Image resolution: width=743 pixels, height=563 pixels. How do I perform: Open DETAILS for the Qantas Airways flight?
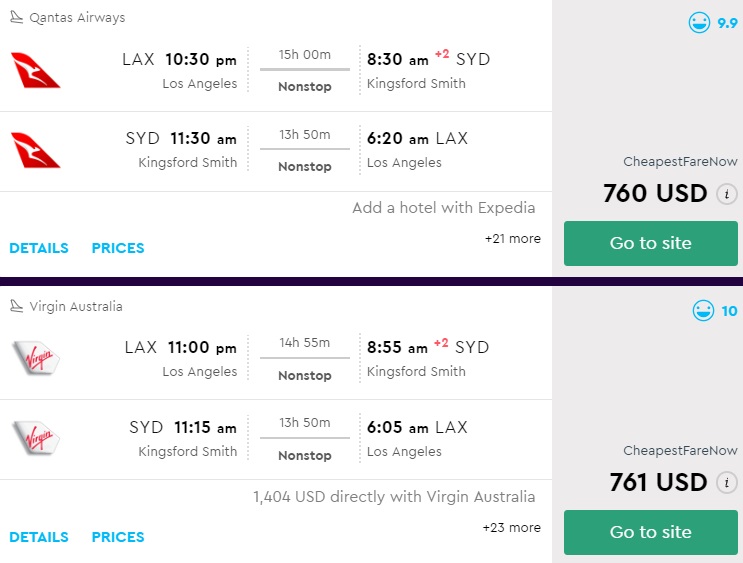[39, 248]
